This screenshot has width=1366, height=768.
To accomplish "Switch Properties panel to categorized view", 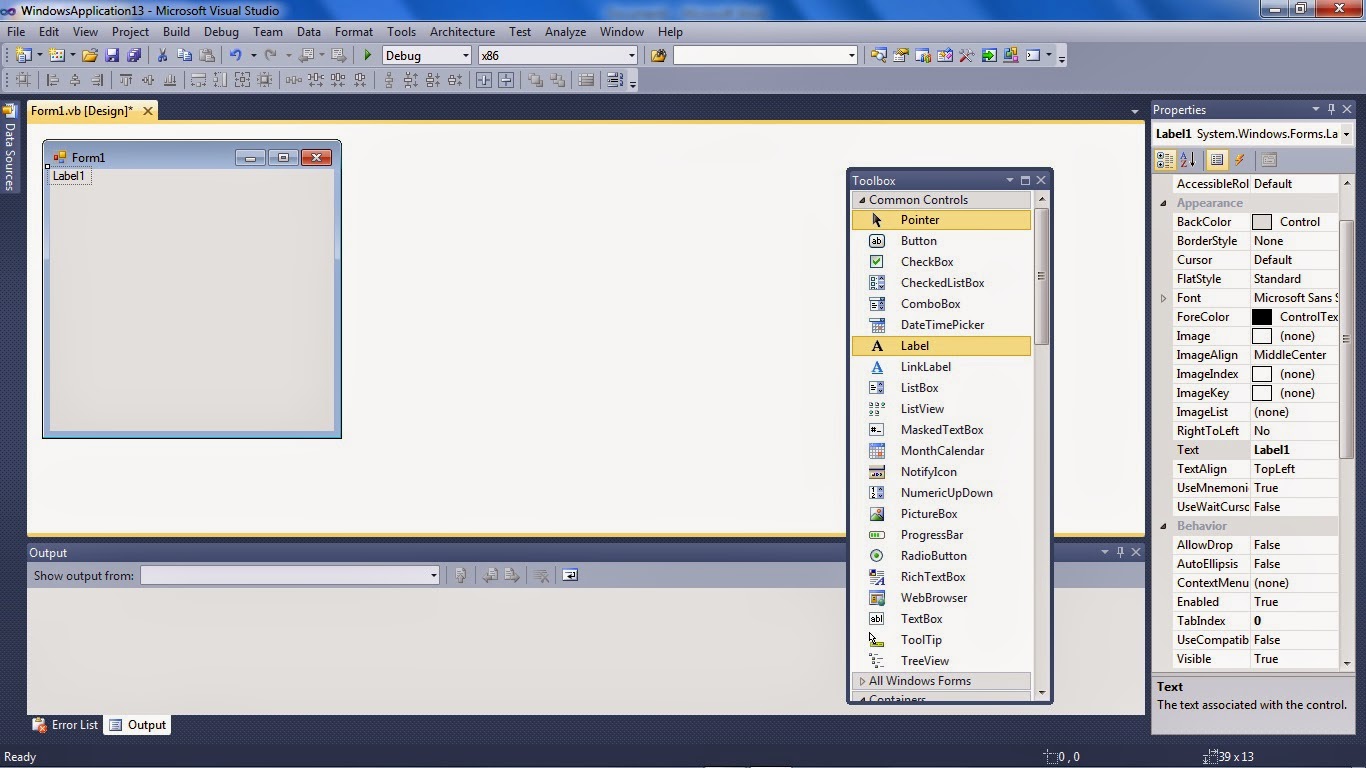I will [x=1164, y=159].
